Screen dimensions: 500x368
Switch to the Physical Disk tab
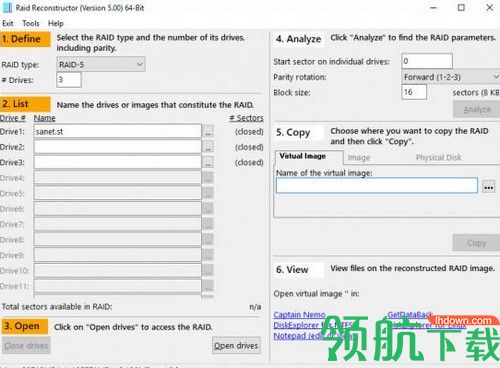pos(438,157)
